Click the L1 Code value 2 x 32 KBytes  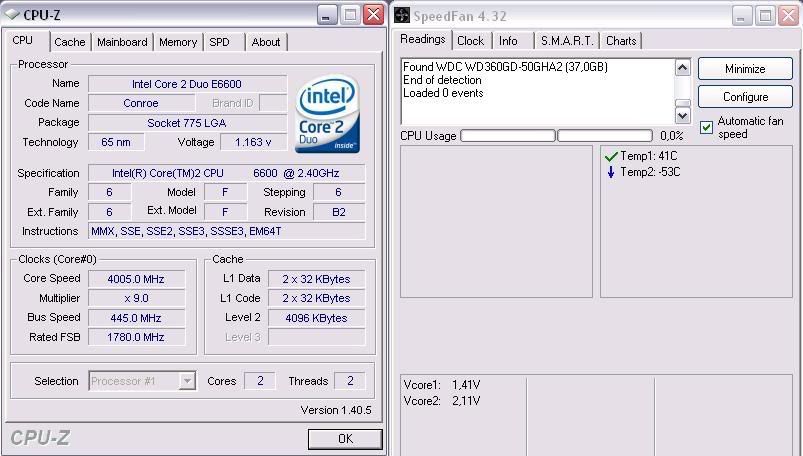point(316,298)
